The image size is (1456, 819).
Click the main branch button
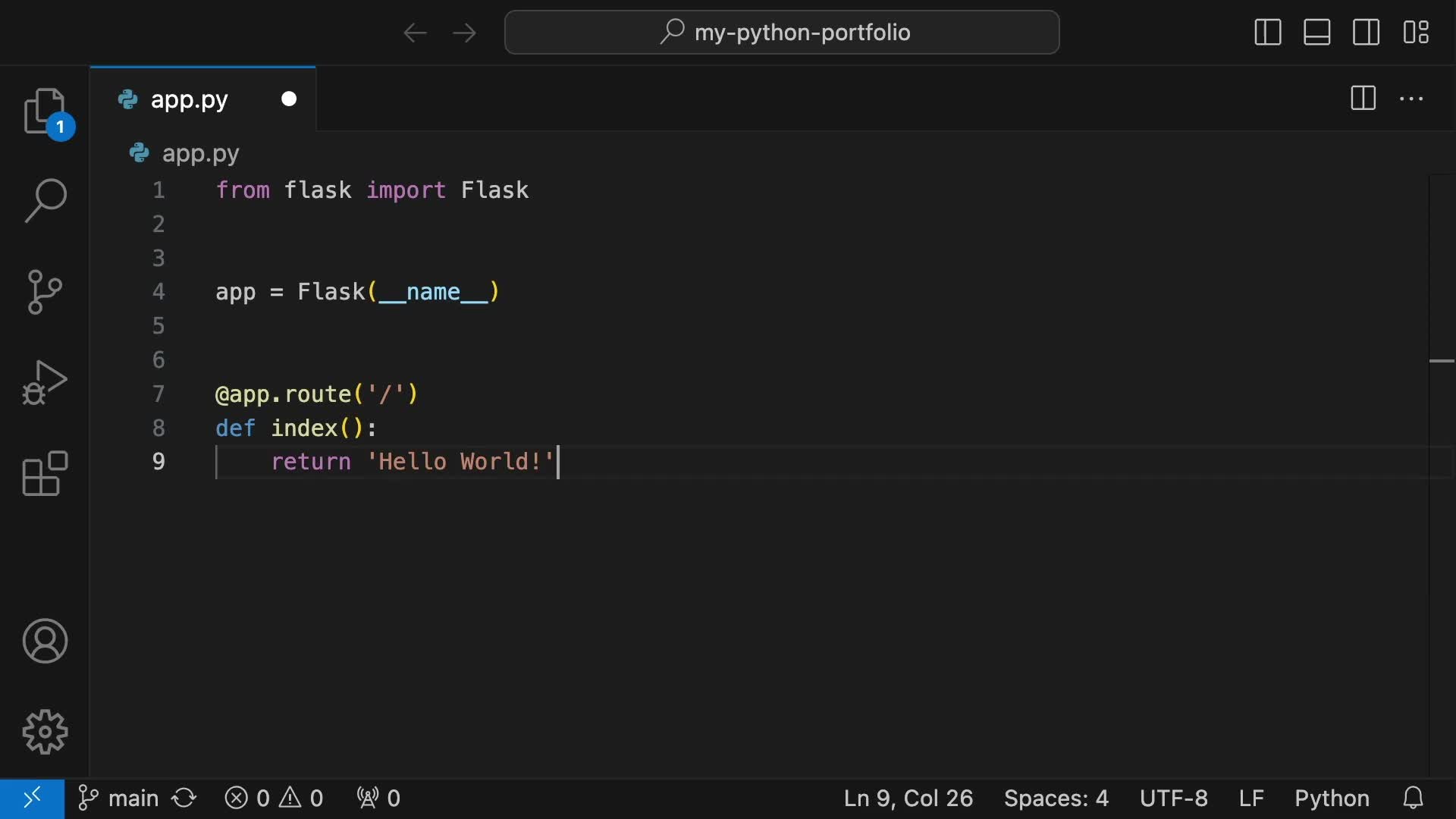(x=119, y=798)
